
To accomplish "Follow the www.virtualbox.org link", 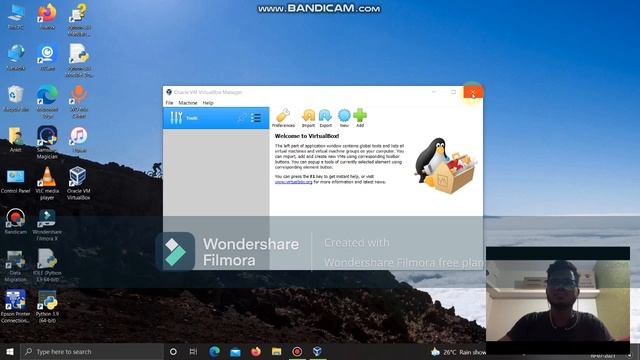I will click(x=293, y=182).
